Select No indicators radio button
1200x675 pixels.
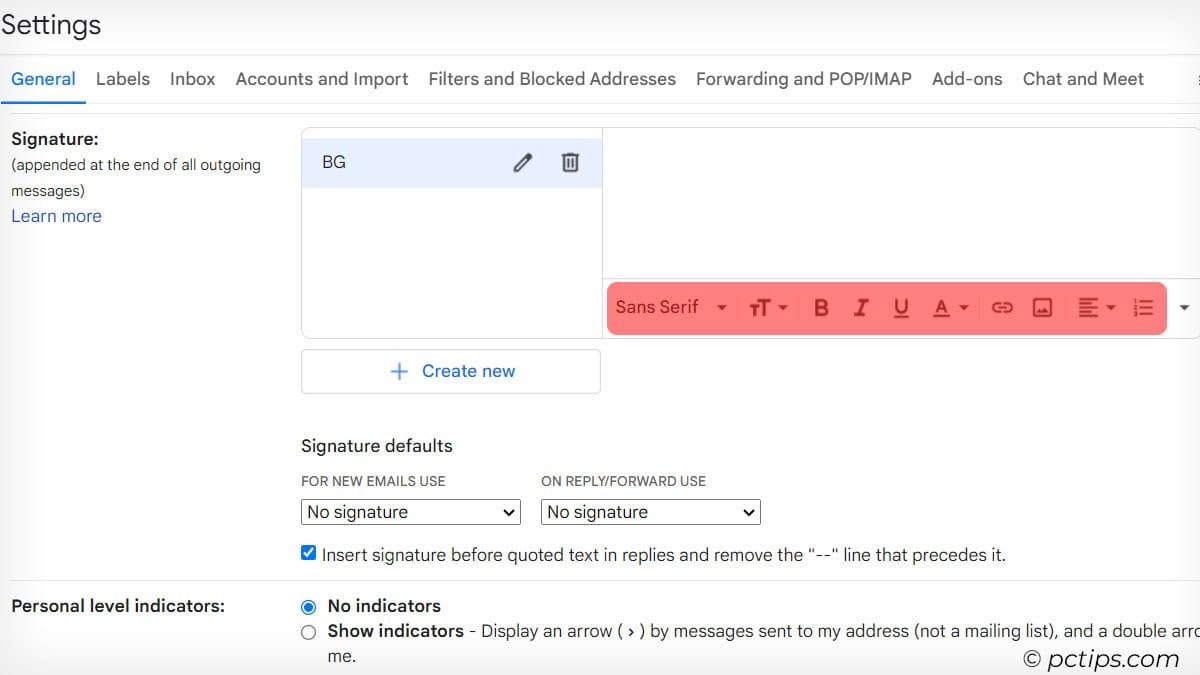(309, 606)
